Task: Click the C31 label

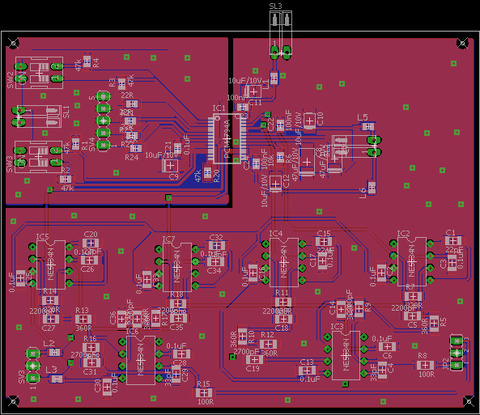Action: pos(89,372)
